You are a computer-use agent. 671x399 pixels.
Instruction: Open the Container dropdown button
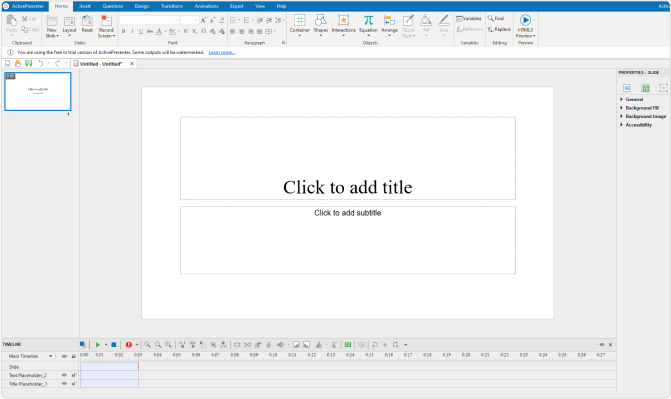300,25
